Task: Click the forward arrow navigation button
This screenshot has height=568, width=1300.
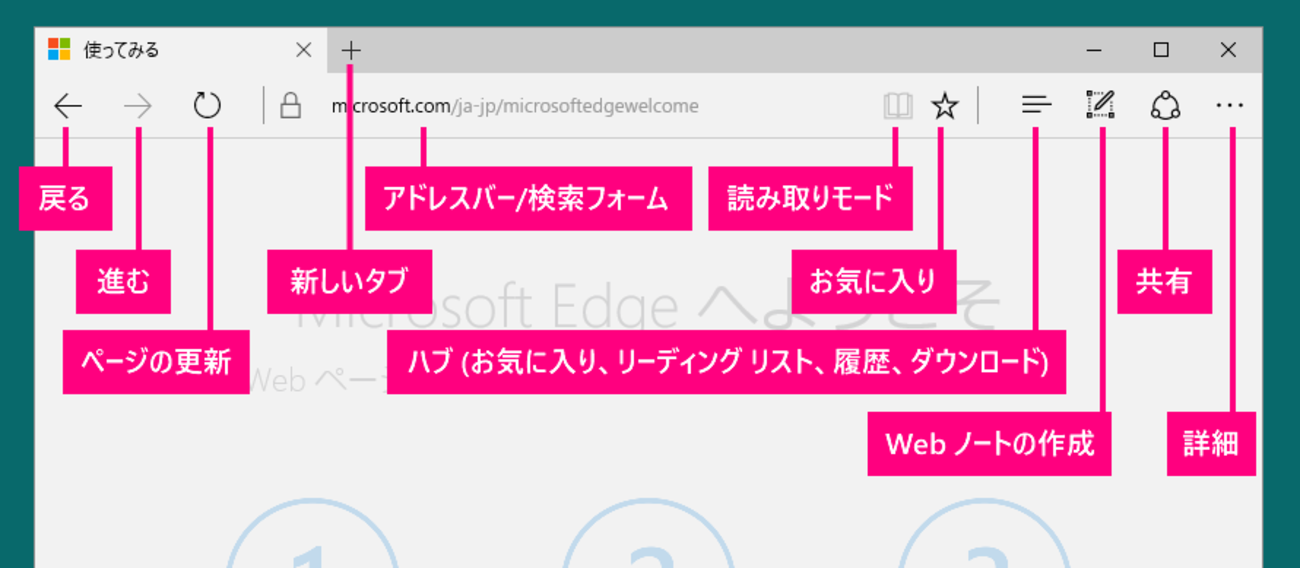Action: point(138,106)
